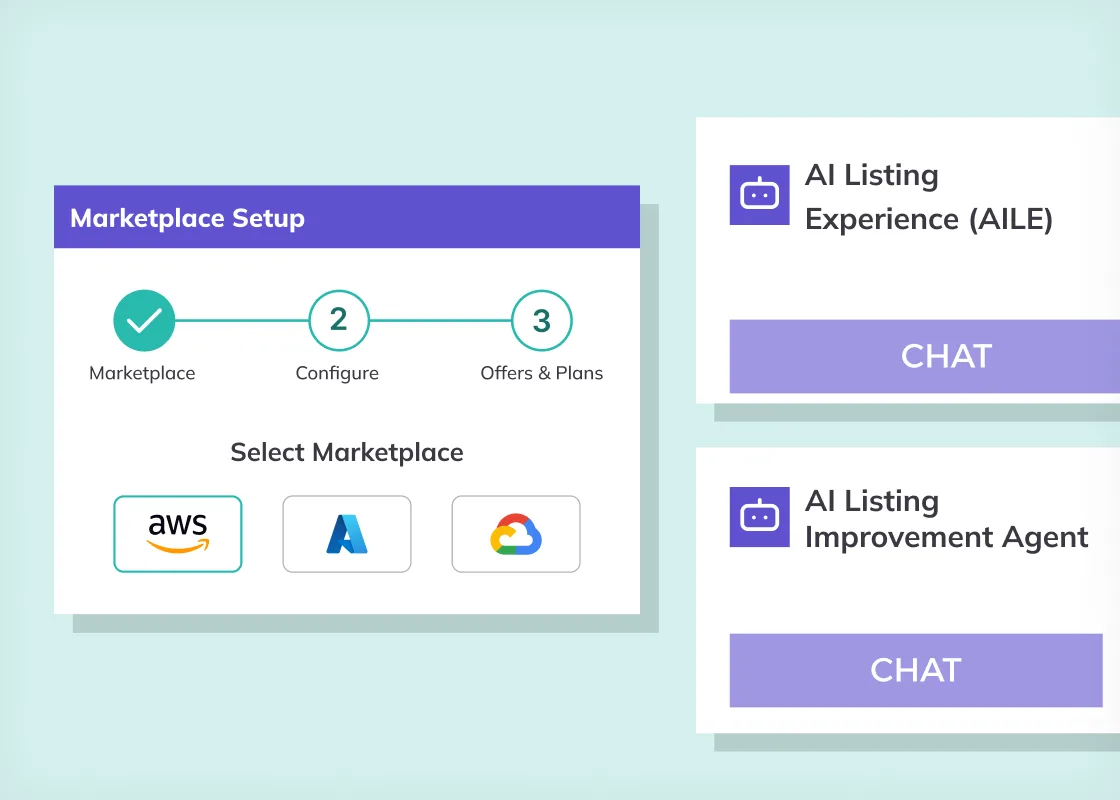The image size is (1120, 800).
Task: Go to step 2 Configure circle
Action: 339,320
